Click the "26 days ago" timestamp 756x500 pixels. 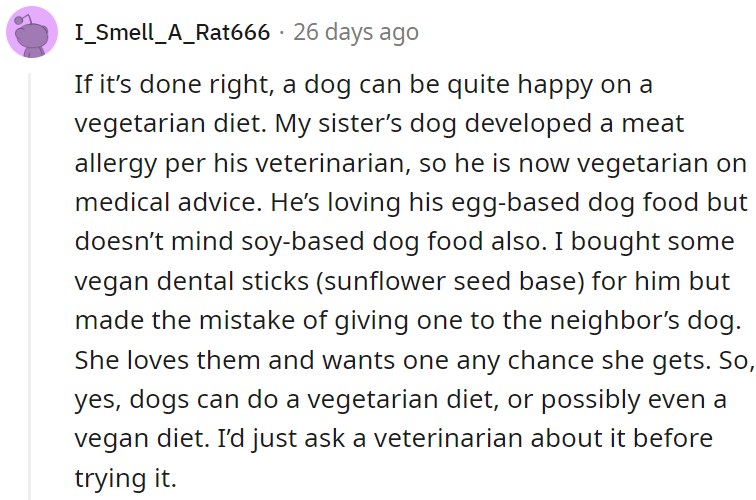pos(356,33)
